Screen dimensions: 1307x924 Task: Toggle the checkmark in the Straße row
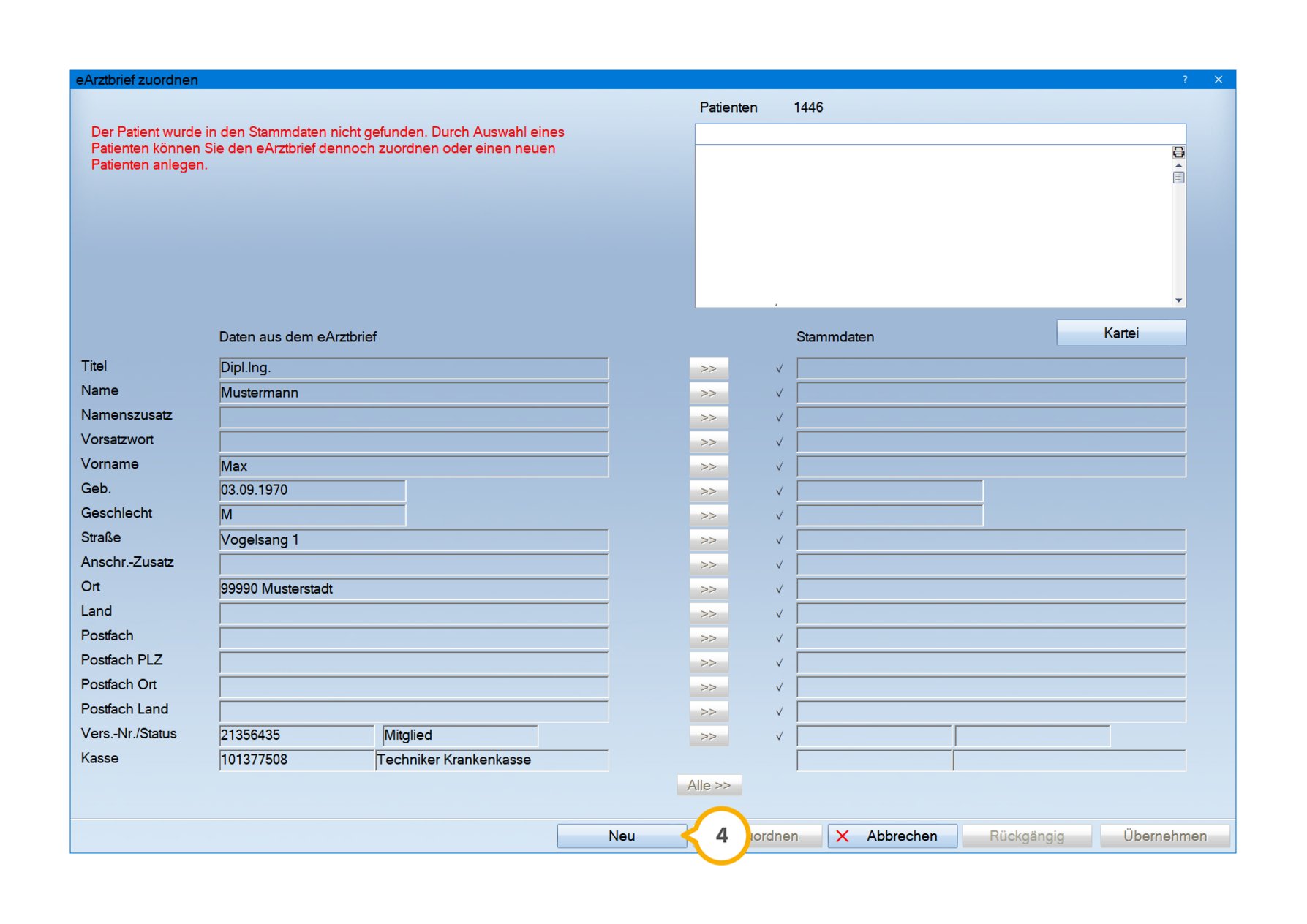[780, 540]
